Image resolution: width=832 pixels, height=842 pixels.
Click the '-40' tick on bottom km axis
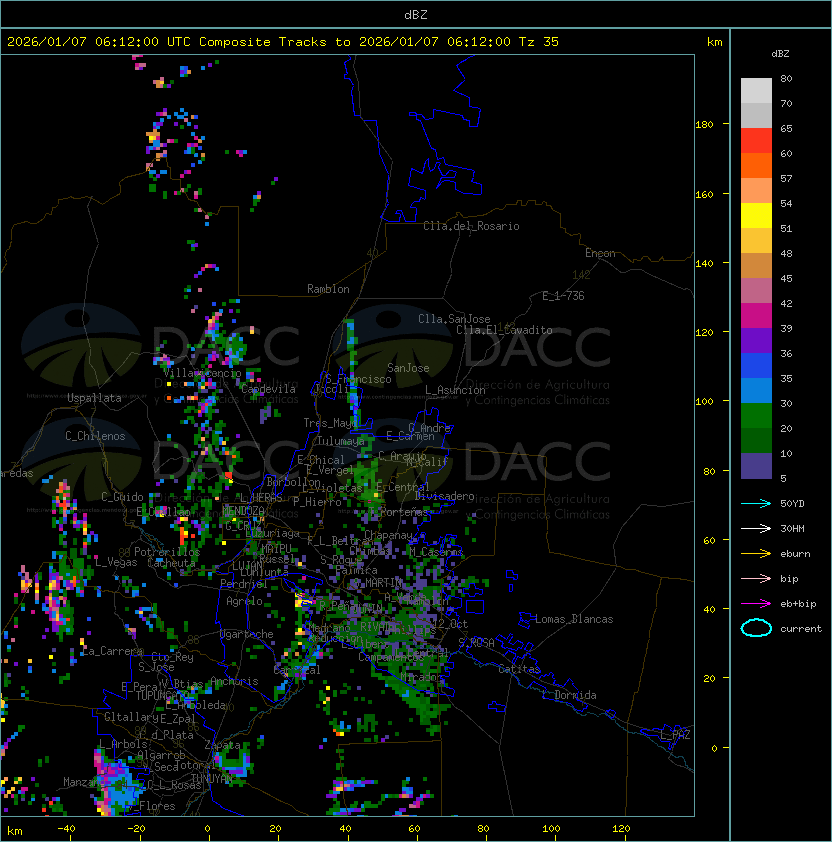pos(66,829)
